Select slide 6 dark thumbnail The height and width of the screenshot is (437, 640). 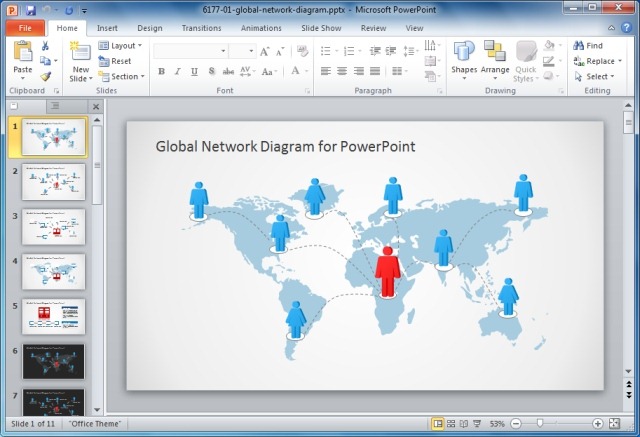pyautogui.click(x=53, y=362)
